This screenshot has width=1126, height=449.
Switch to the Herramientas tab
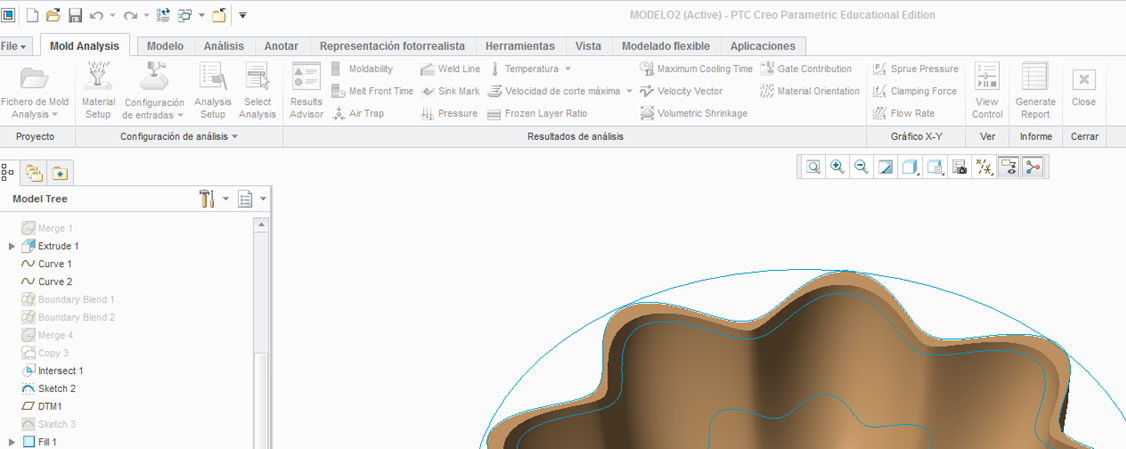click(520, 46)
